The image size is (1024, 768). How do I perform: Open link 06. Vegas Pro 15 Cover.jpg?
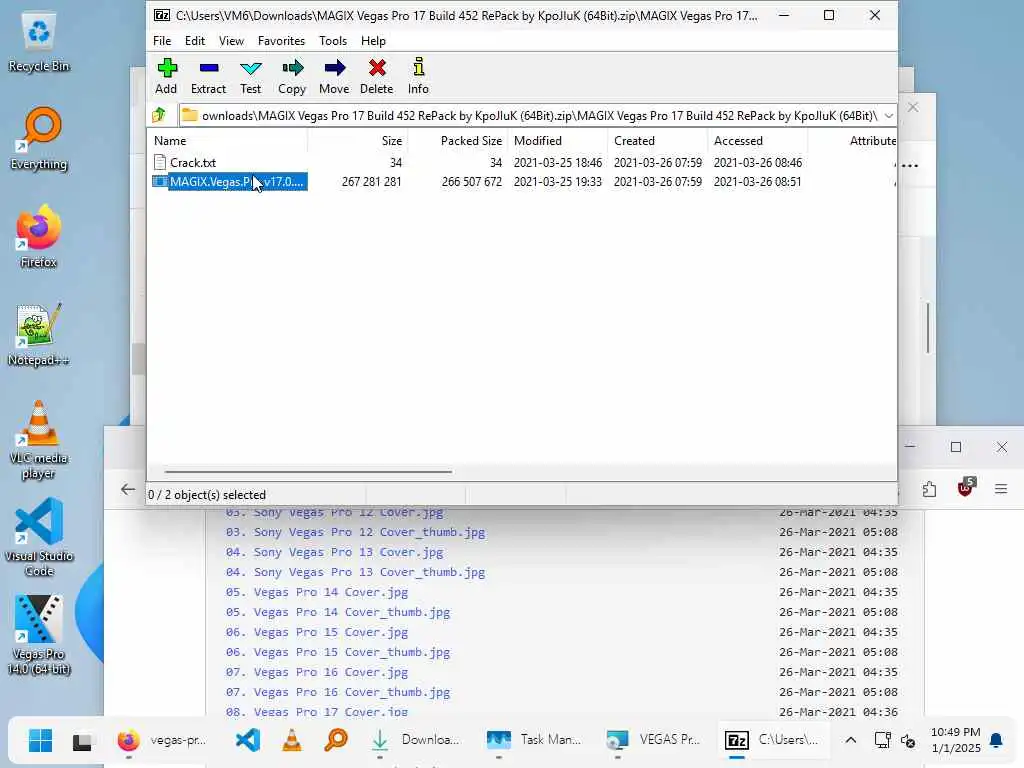click(x=317, y=632)
